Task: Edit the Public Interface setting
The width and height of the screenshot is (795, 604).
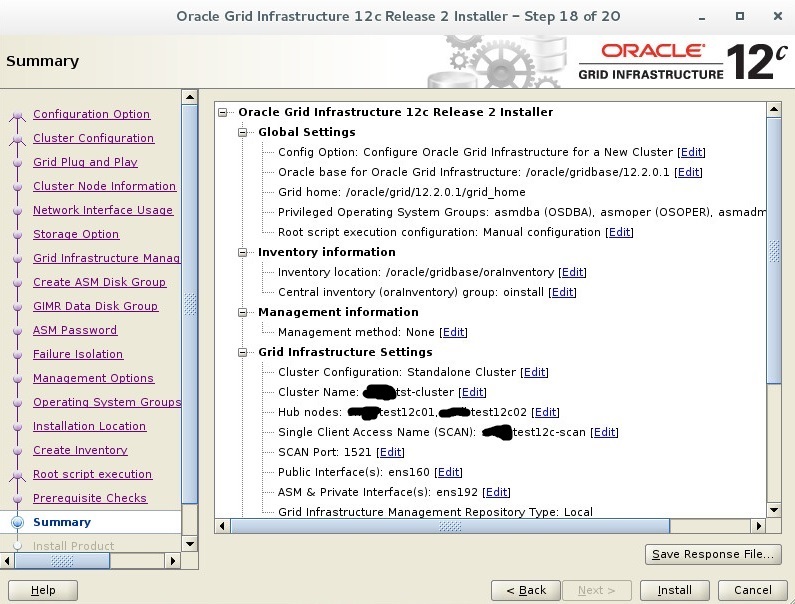Action: pyautogui.click(x=448, y=472)
